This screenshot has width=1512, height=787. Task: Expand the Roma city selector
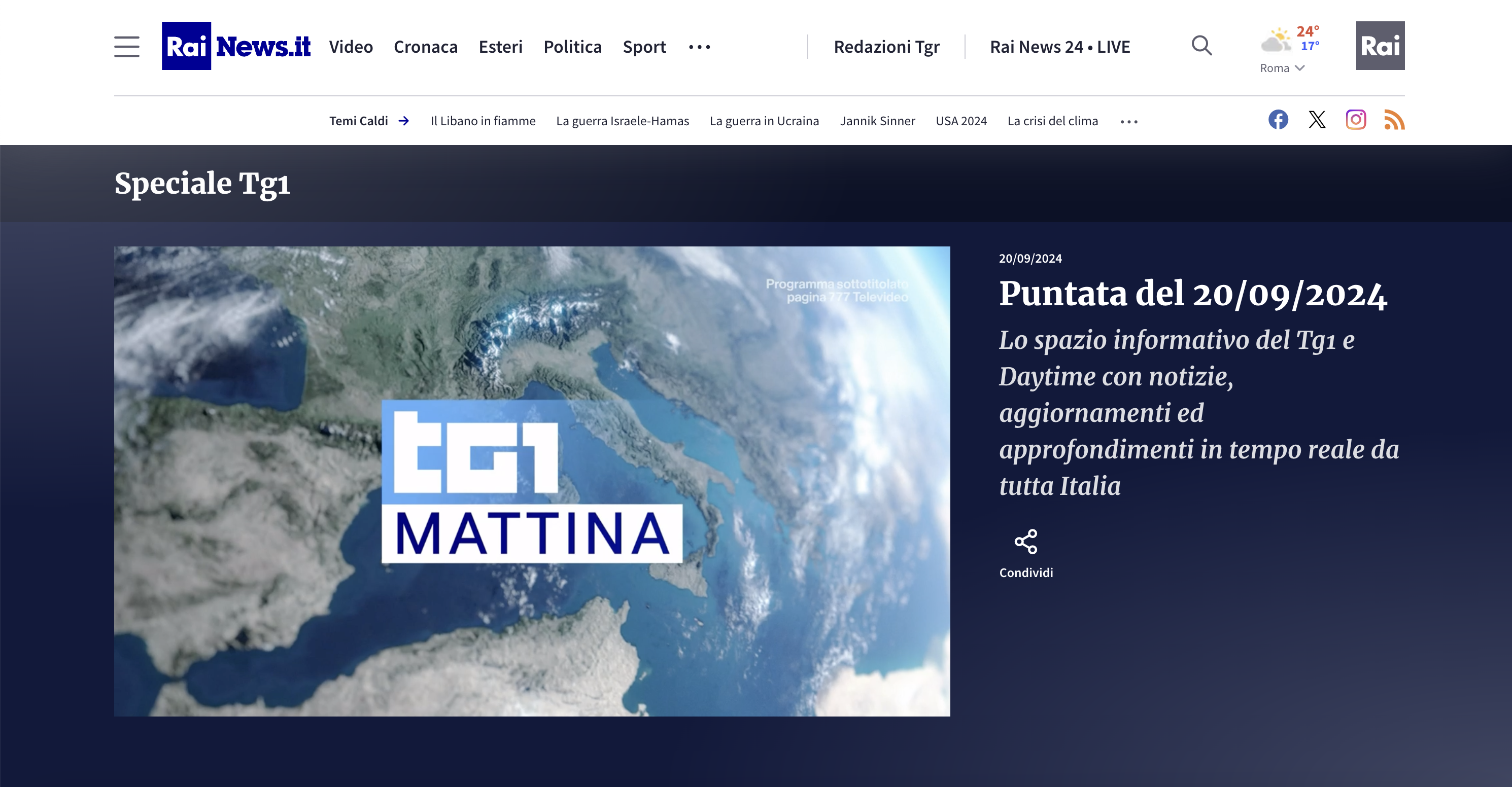click(1283, 68)
